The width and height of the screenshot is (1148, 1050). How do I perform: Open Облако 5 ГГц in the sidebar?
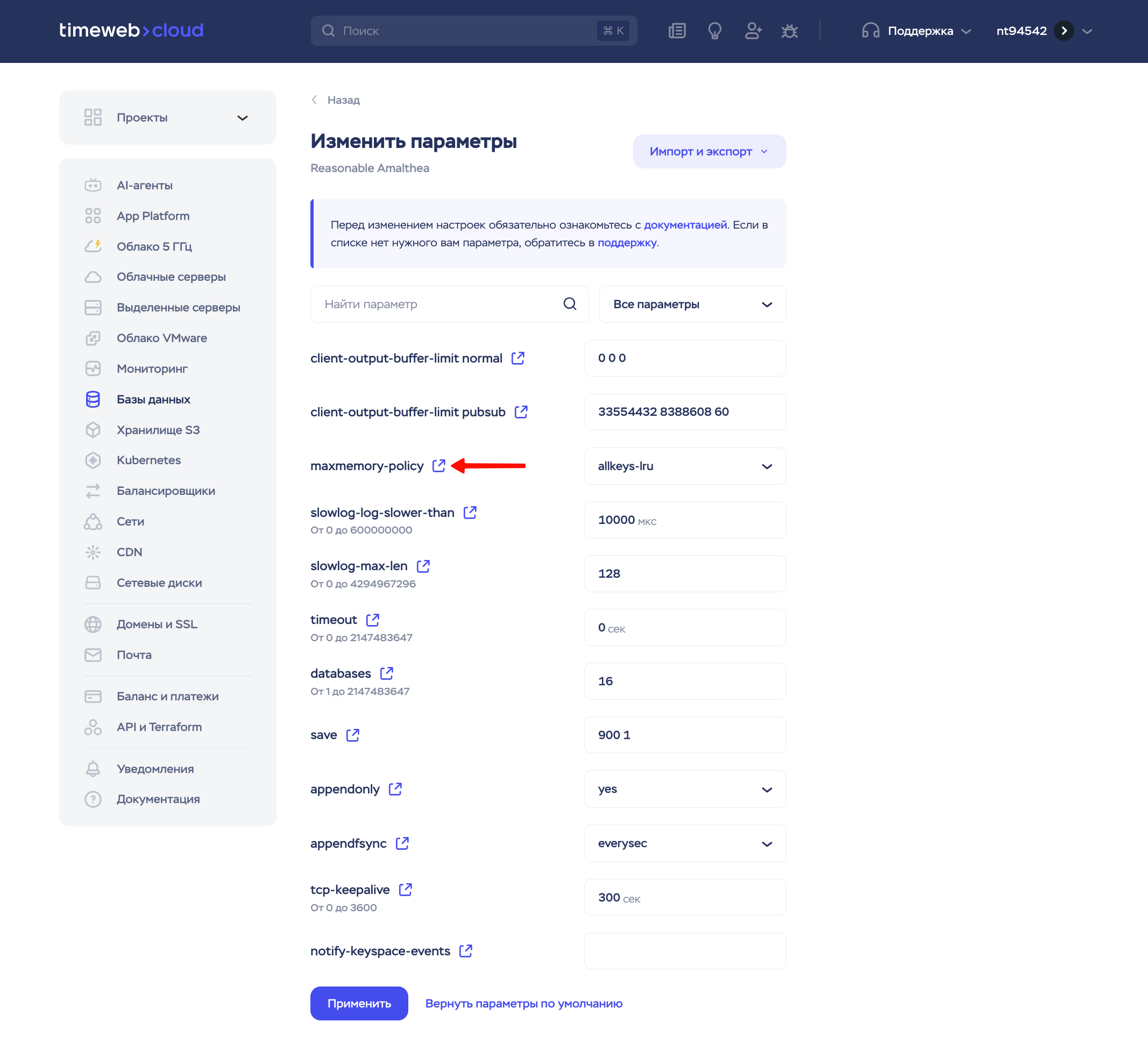154,246
